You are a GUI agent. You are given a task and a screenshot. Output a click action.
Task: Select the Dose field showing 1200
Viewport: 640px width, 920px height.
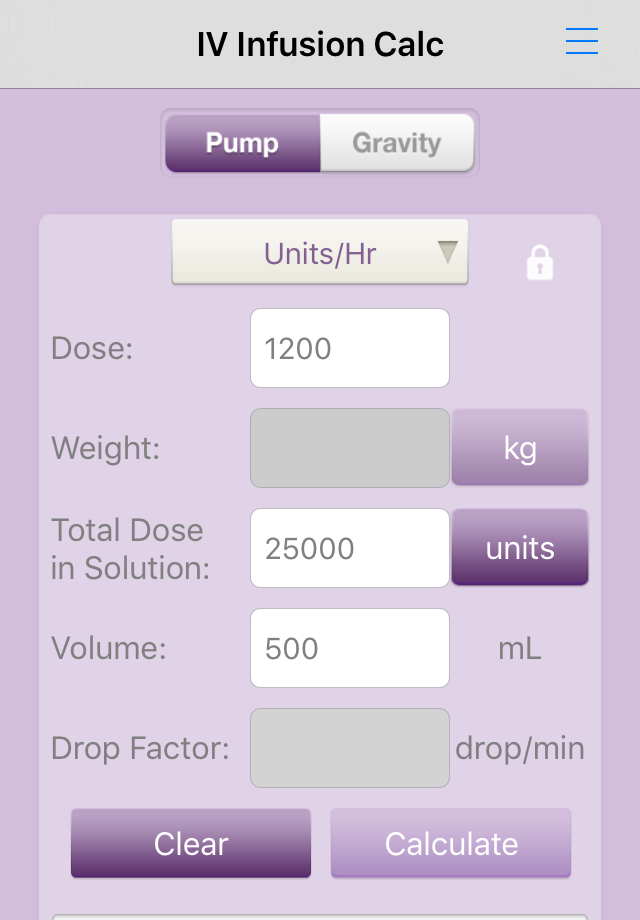(x=350, y=348)
